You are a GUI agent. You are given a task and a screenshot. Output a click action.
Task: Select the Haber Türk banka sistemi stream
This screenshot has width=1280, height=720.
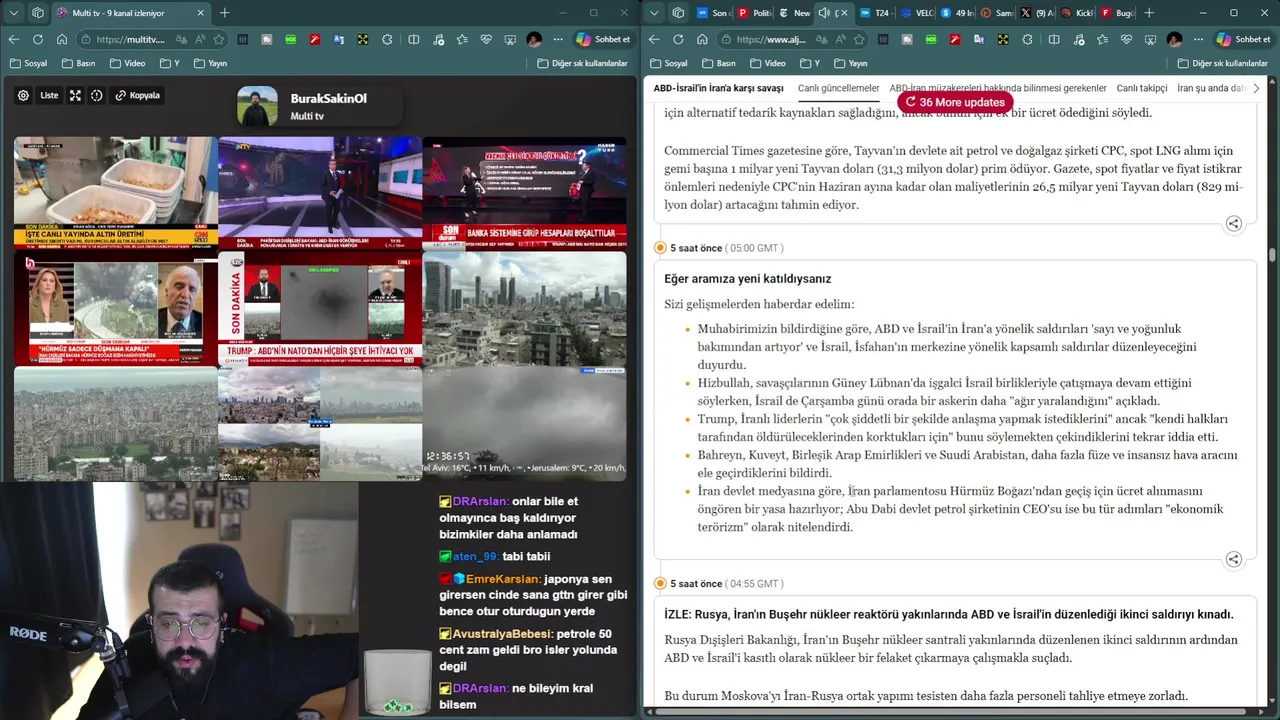524,192
